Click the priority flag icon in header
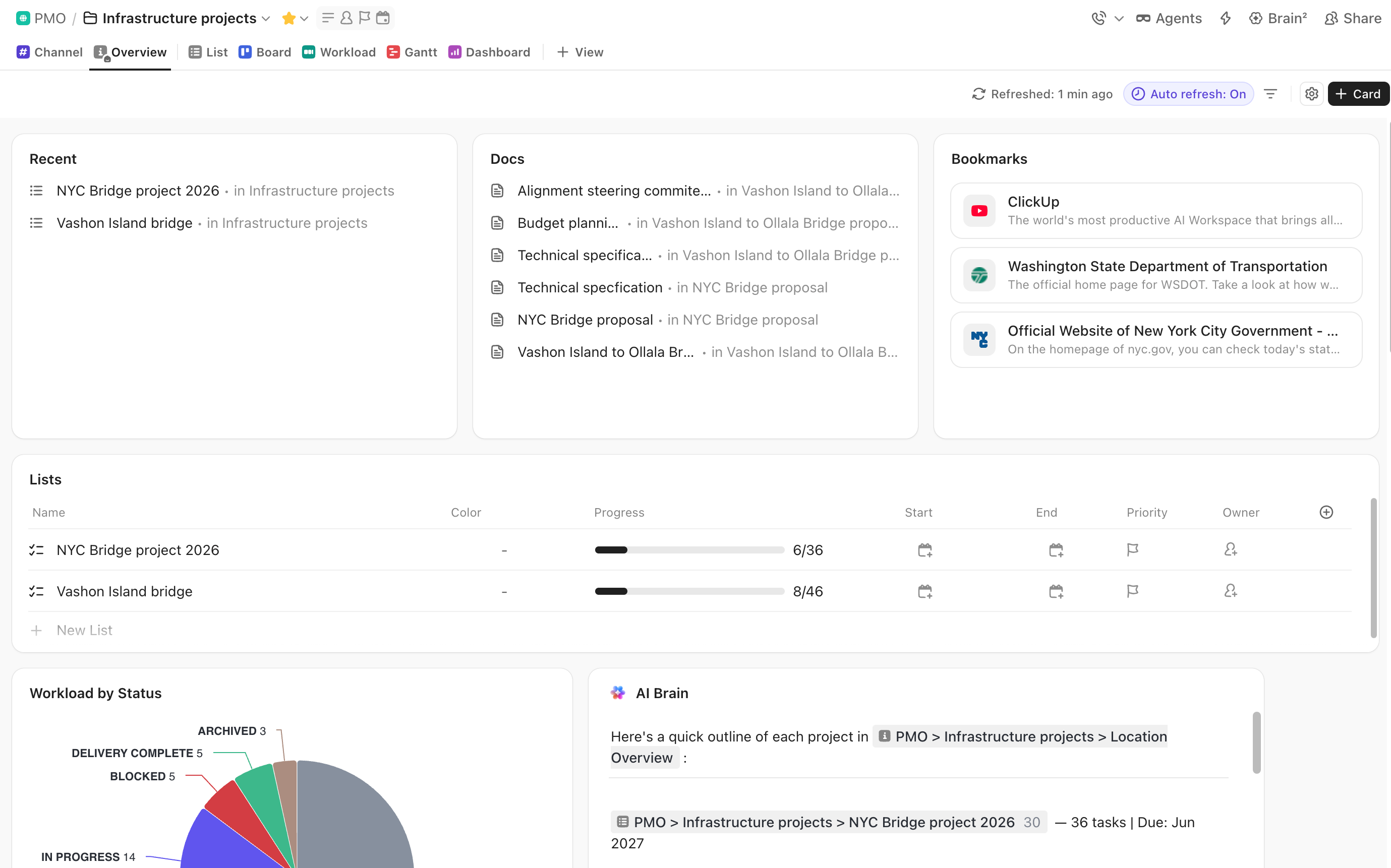1391x868 pixels. coord(364,18)
